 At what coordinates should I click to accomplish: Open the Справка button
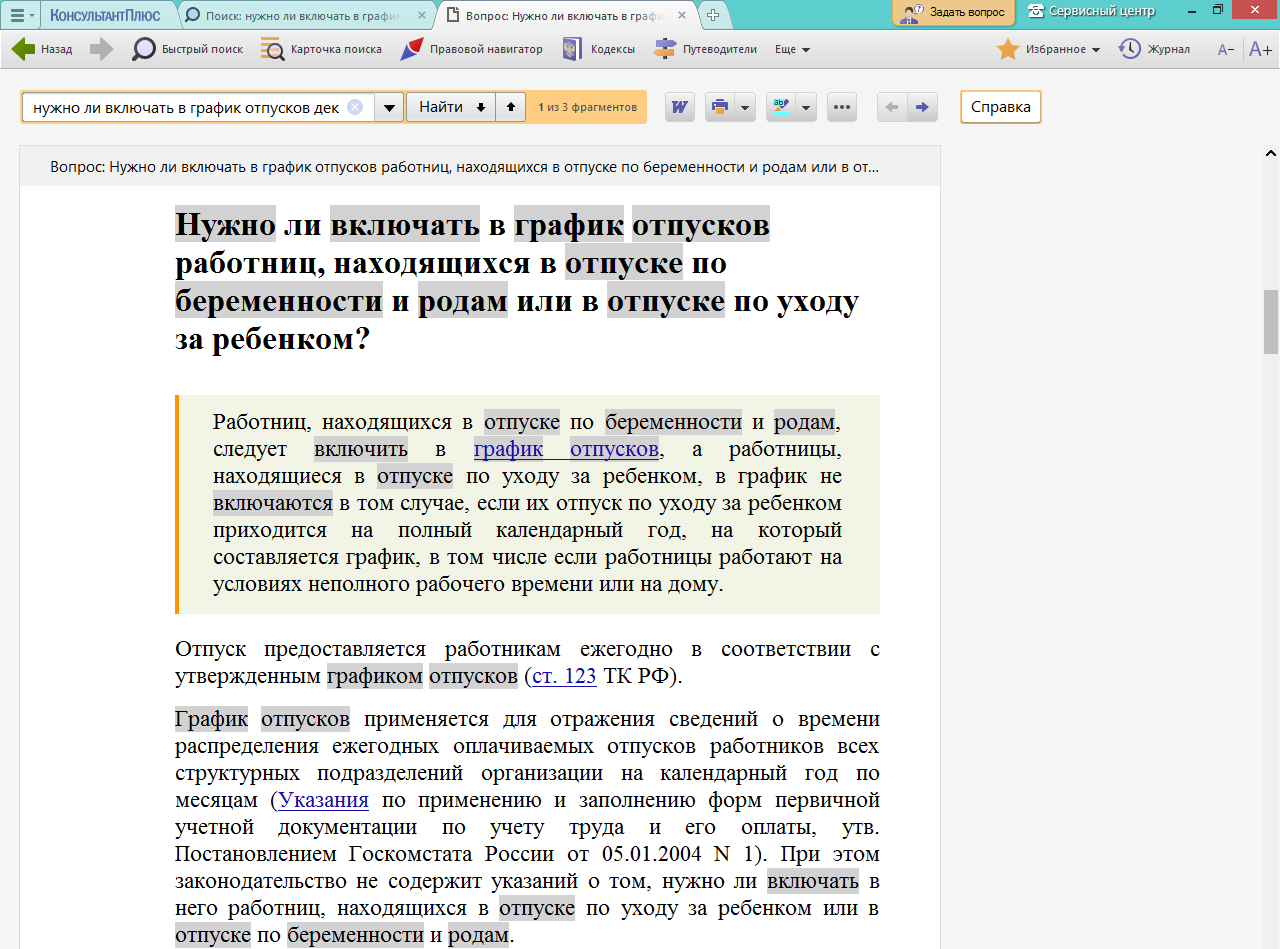click(1001, 107)
